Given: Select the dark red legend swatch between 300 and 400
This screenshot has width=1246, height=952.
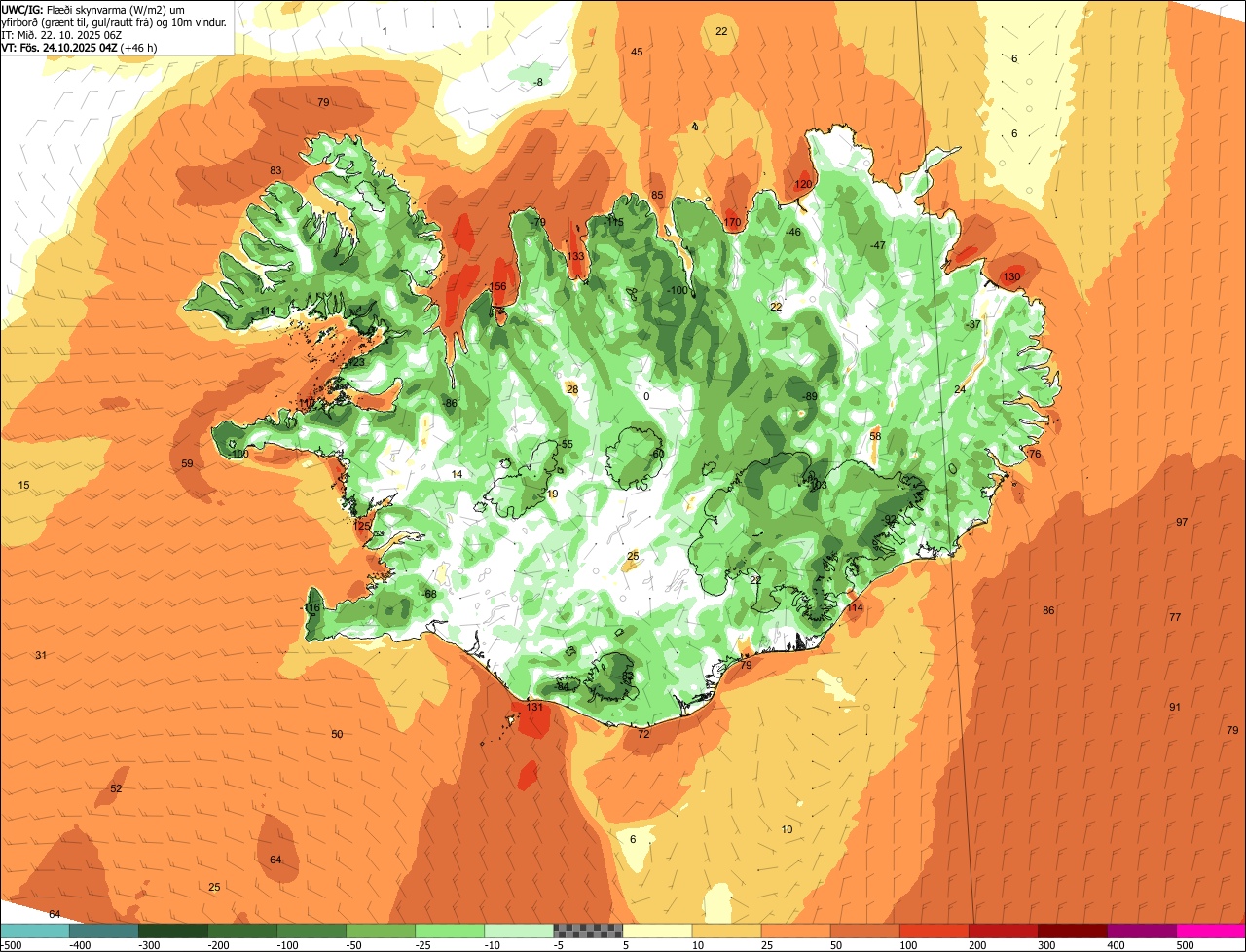Looking at the screenshot, I should click(1073, 931).
